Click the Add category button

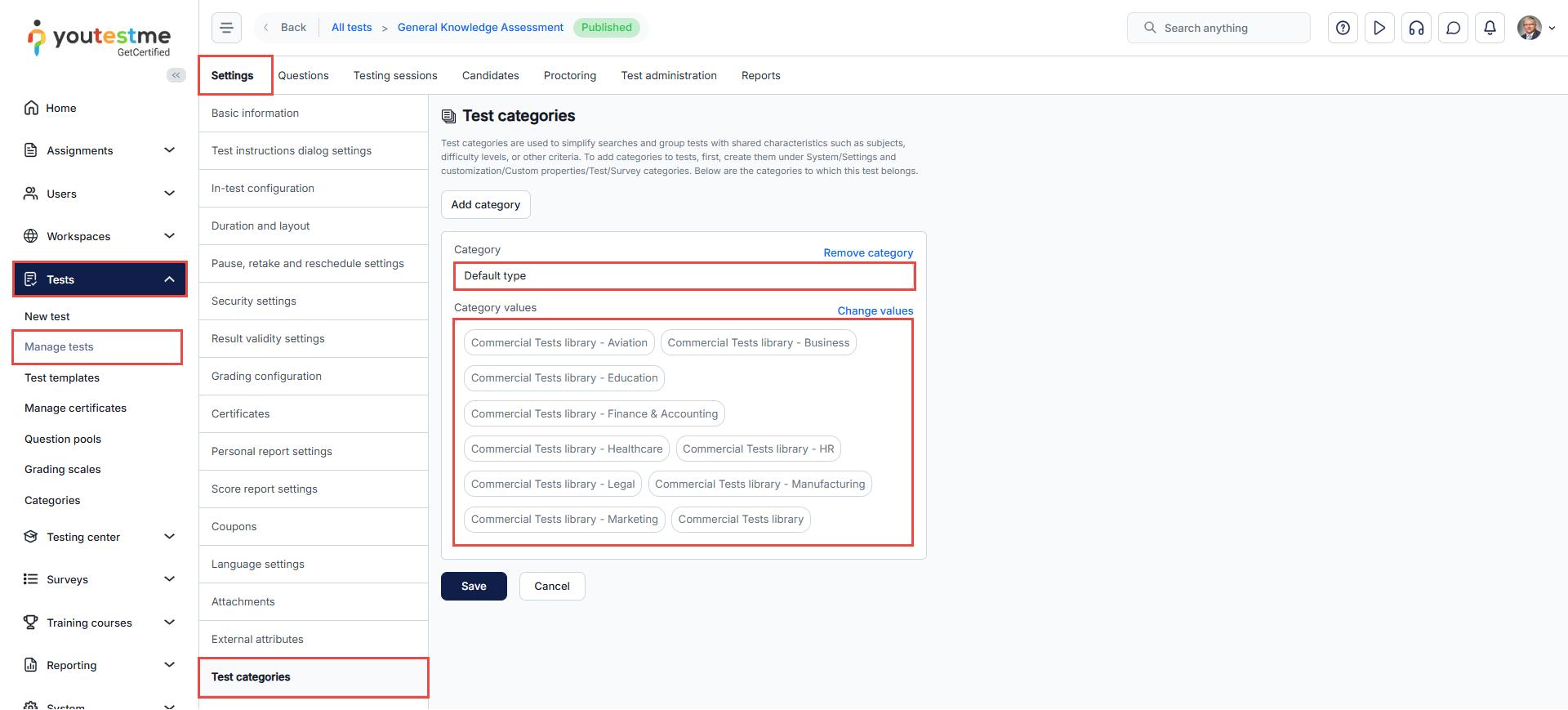485,205
